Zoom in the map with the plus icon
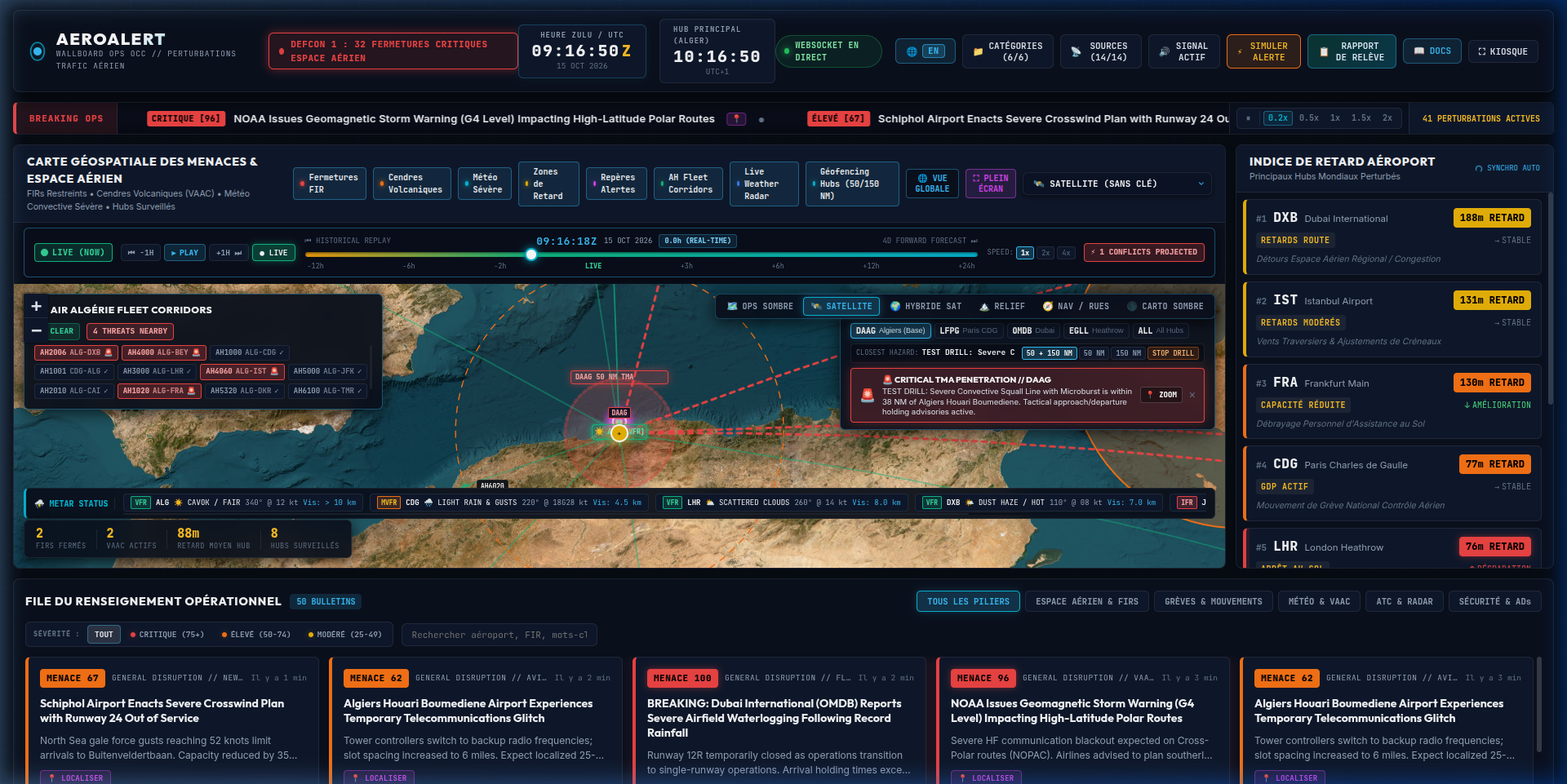This screenshot has width=1567, height=784. click(36, 307)
